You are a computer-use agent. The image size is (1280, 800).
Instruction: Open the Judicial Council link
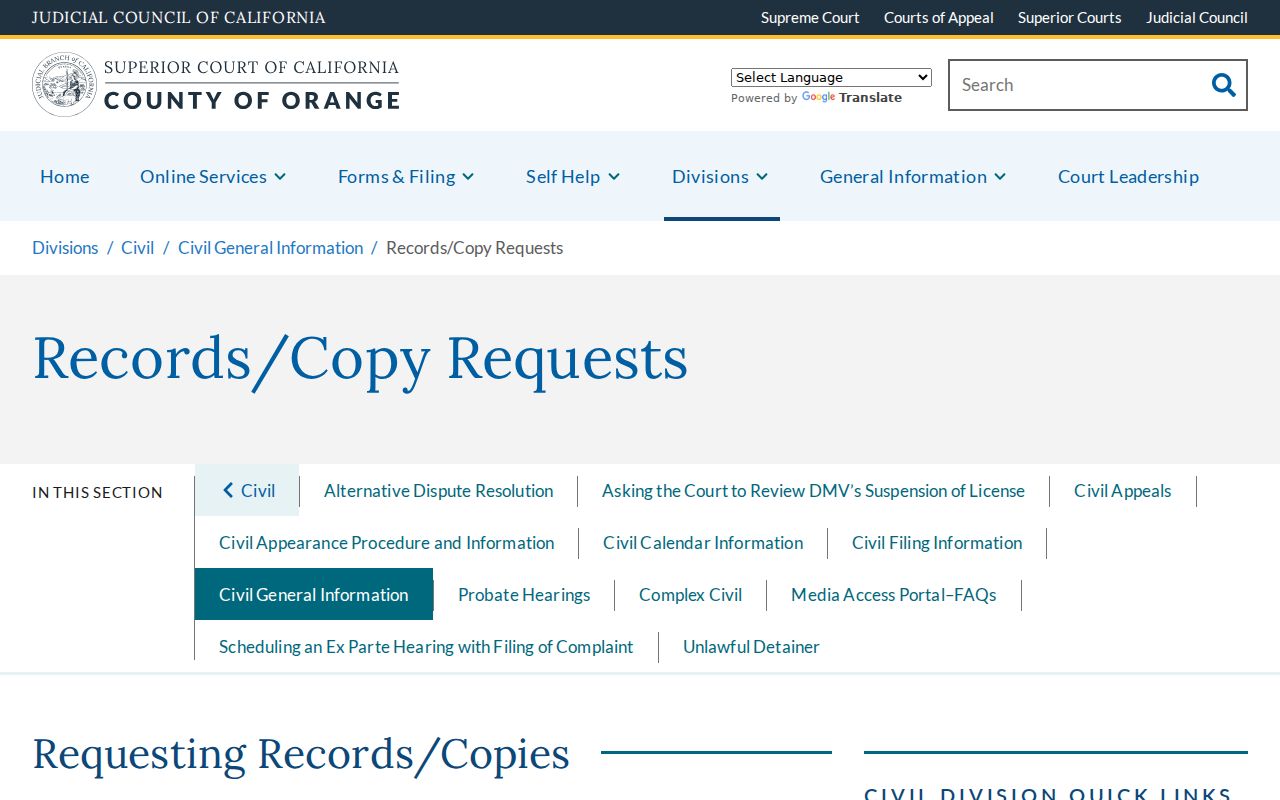(x=1197, y=18)
